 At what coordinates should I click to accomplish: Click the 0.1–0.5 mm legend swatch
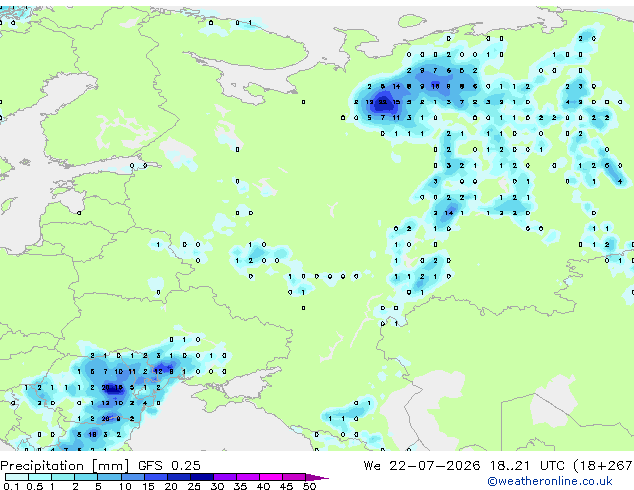coord(17,477)
